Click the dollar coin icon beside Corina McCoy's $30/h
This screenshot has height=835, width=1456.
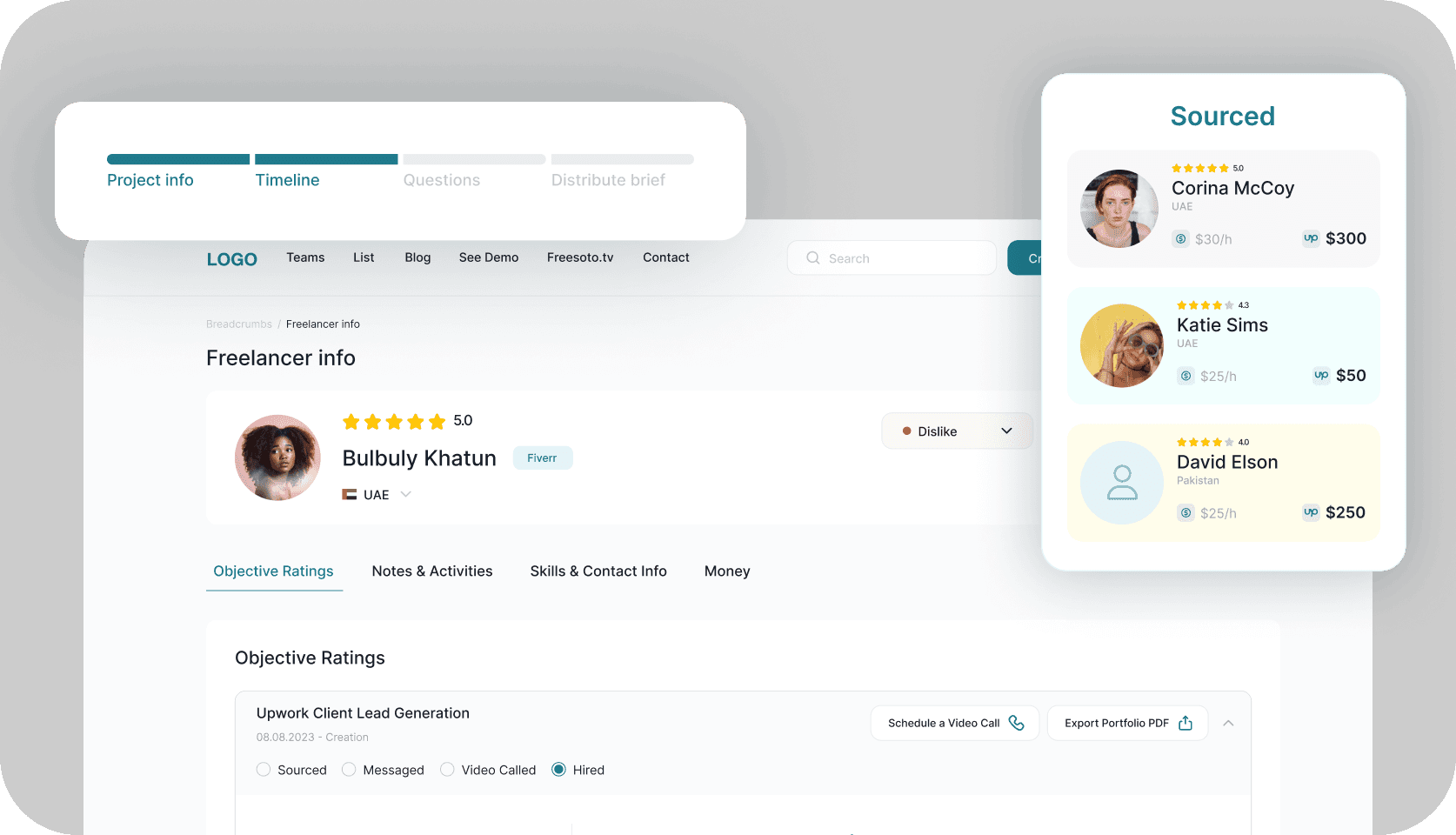tap(1180, 239)
